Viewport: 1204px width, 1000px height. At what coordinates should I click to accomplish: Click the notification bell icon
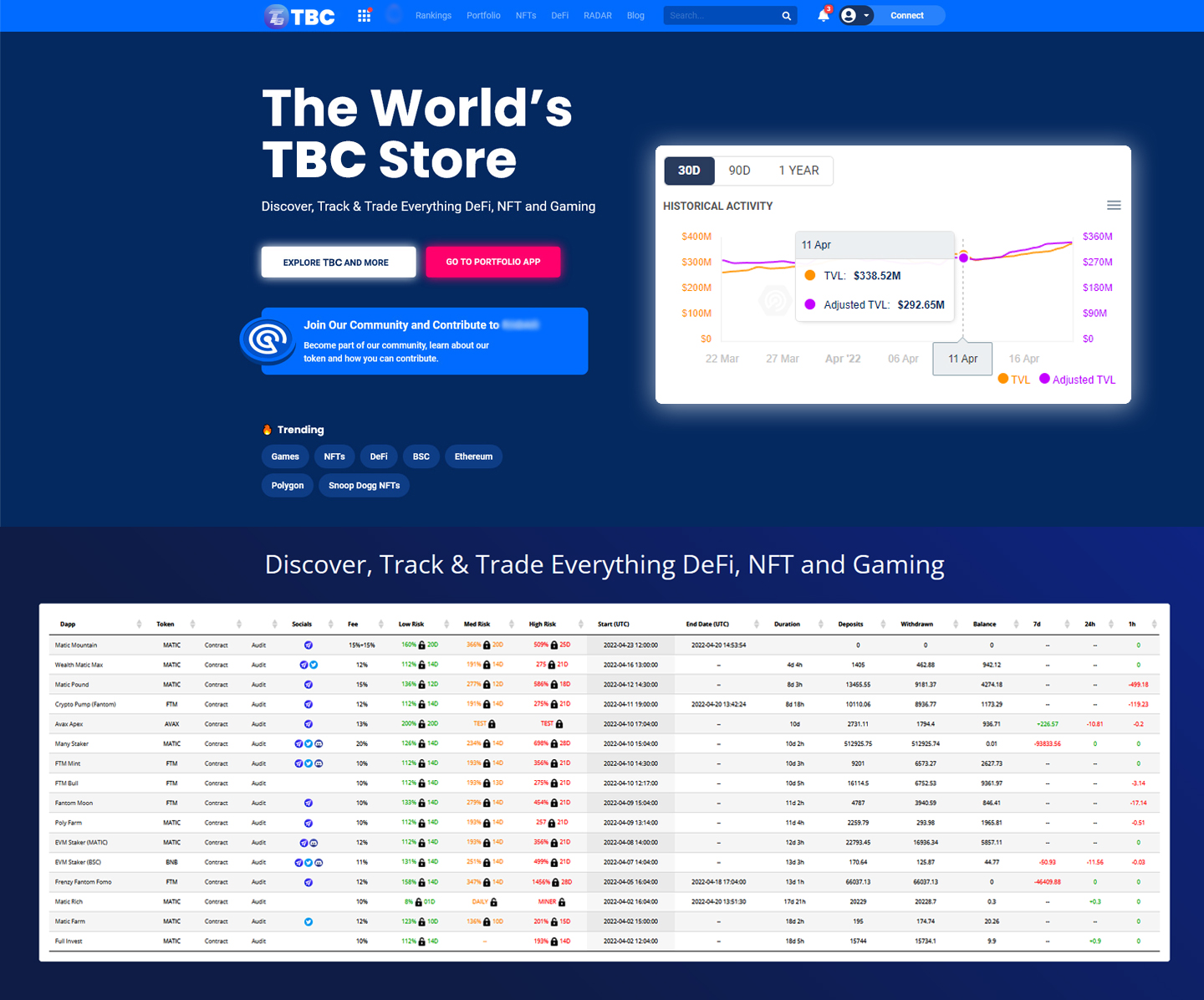[823, 15]
